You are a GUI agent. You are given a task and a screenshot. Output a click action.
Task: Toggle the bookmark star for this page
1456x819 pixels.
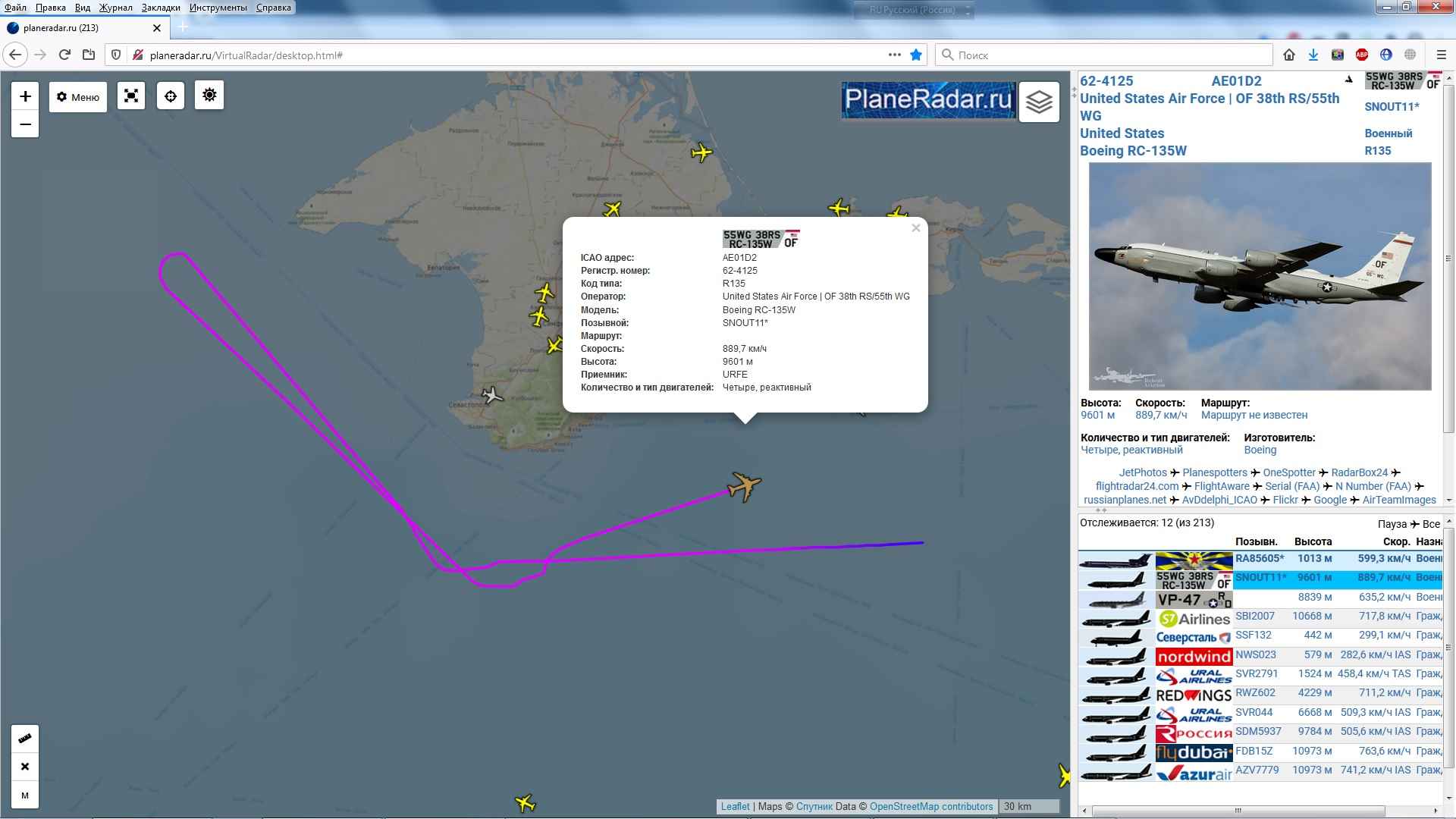(x=916, y=55)
